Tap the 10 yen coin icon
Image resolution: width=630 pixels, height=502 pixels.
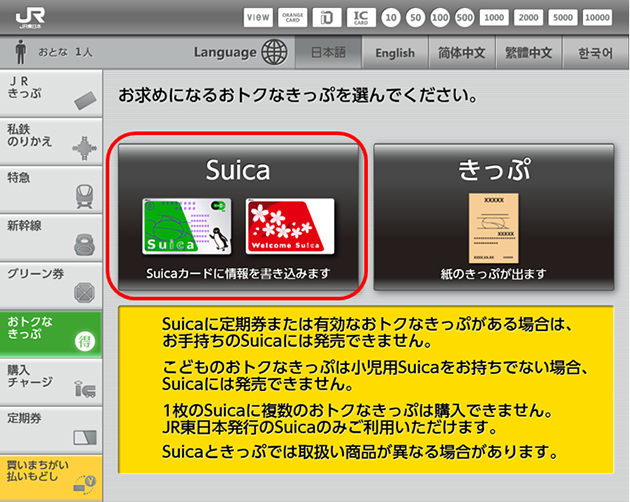click(391, 18)
